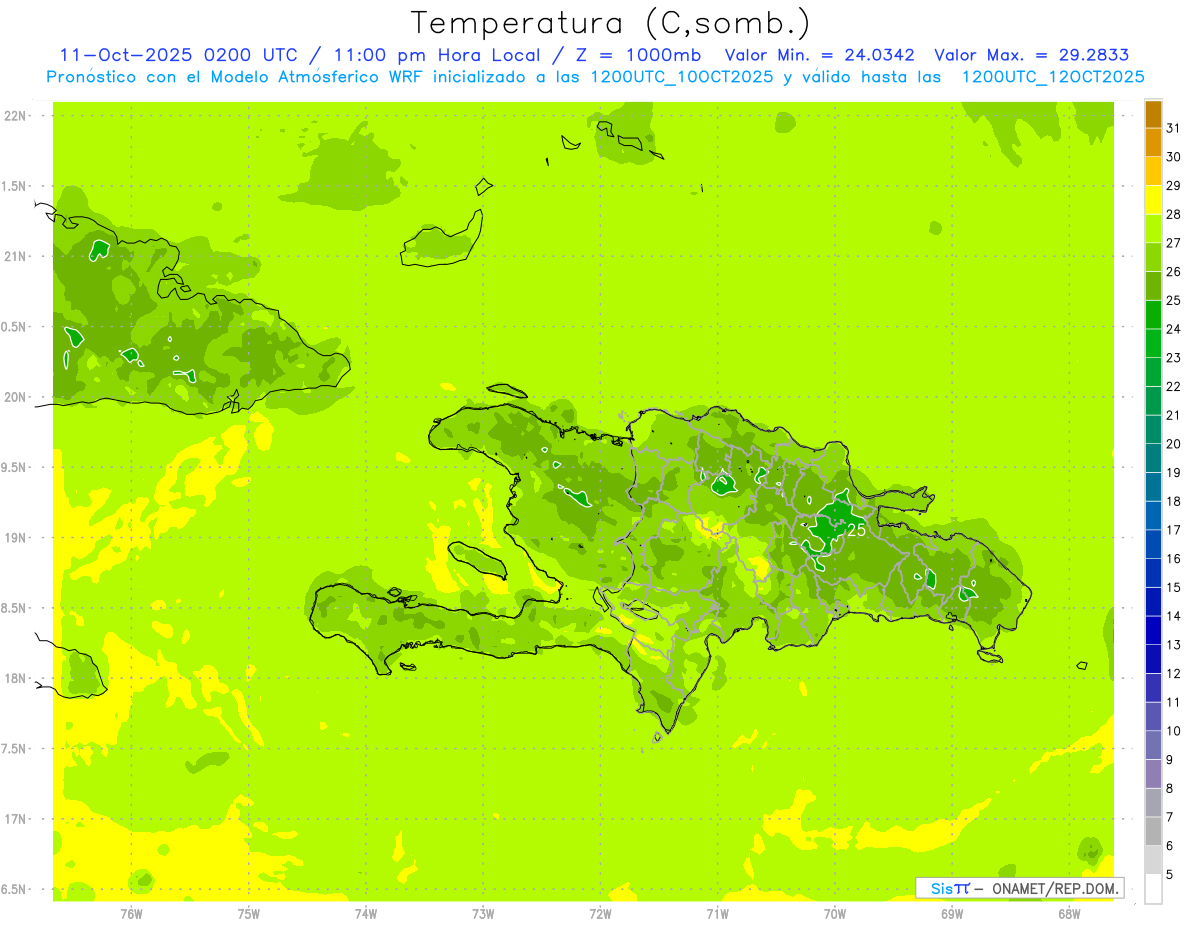Click the gray legend swatch between 6 and 7
This screenshot has width=1200, height=927.
tap(1153, 831)
